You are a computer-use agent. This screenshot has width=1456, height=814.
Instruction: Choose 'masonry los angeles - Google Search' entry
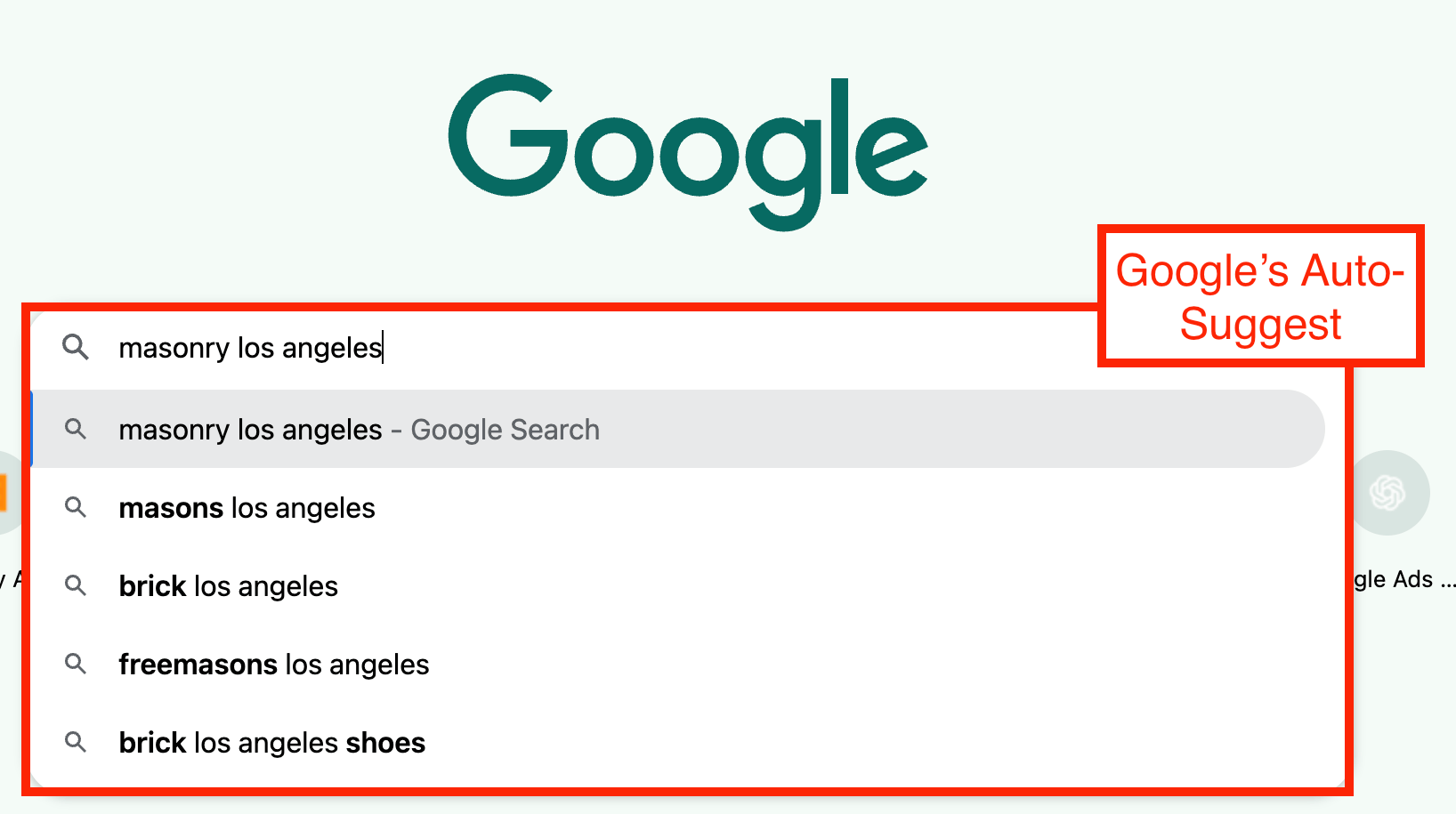coord(359,429)
